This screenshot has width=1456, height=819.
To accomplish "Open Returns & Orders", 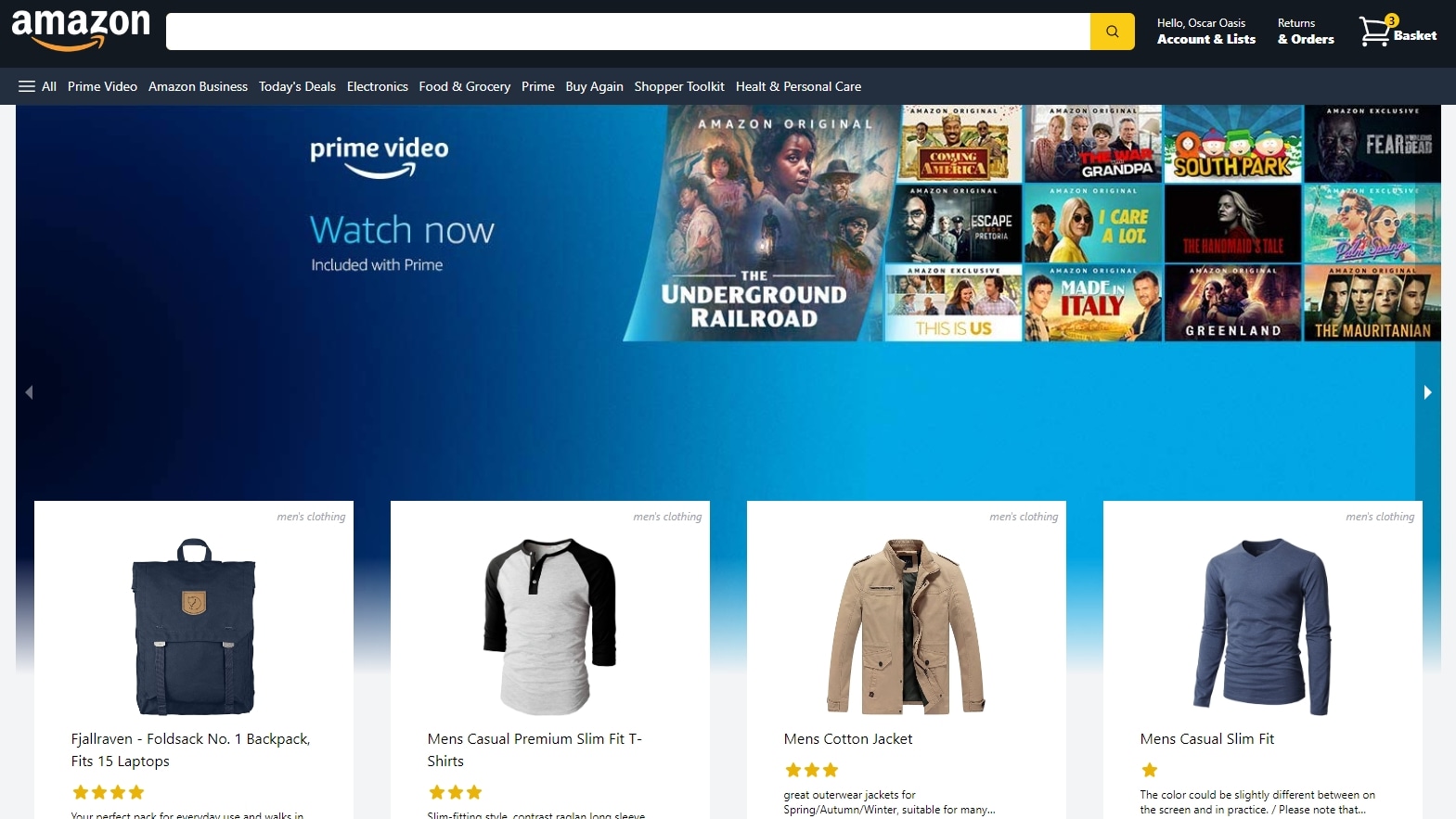I will 1306,32.
